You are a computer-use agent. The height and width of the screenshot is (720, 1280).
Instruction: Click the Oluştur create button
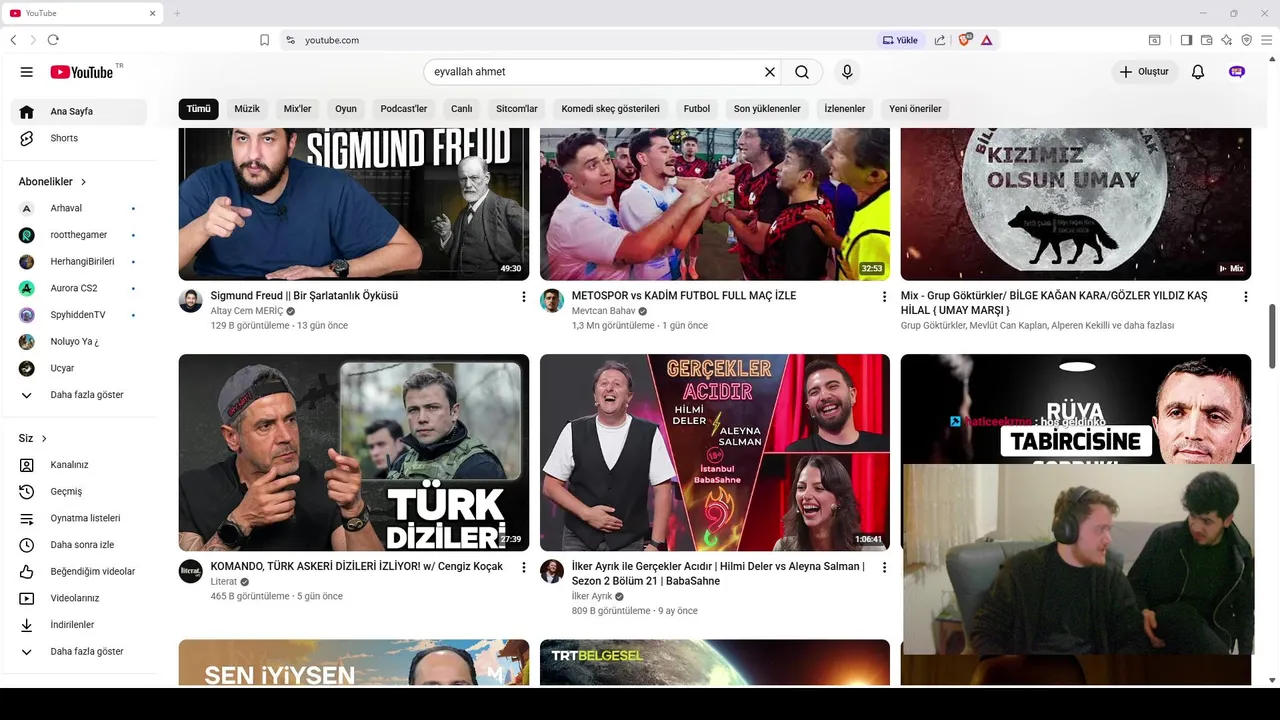tap(1144, 72)
